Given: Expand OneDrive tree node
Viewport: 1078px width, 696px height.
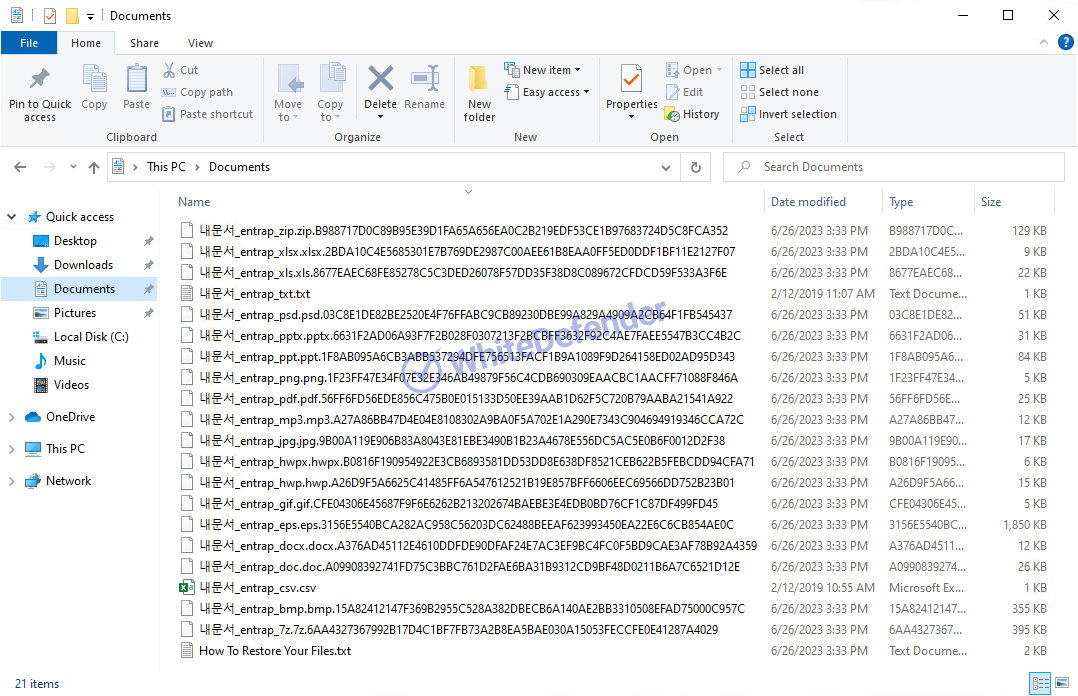Looking at the screenshot, I should (11, 417).
